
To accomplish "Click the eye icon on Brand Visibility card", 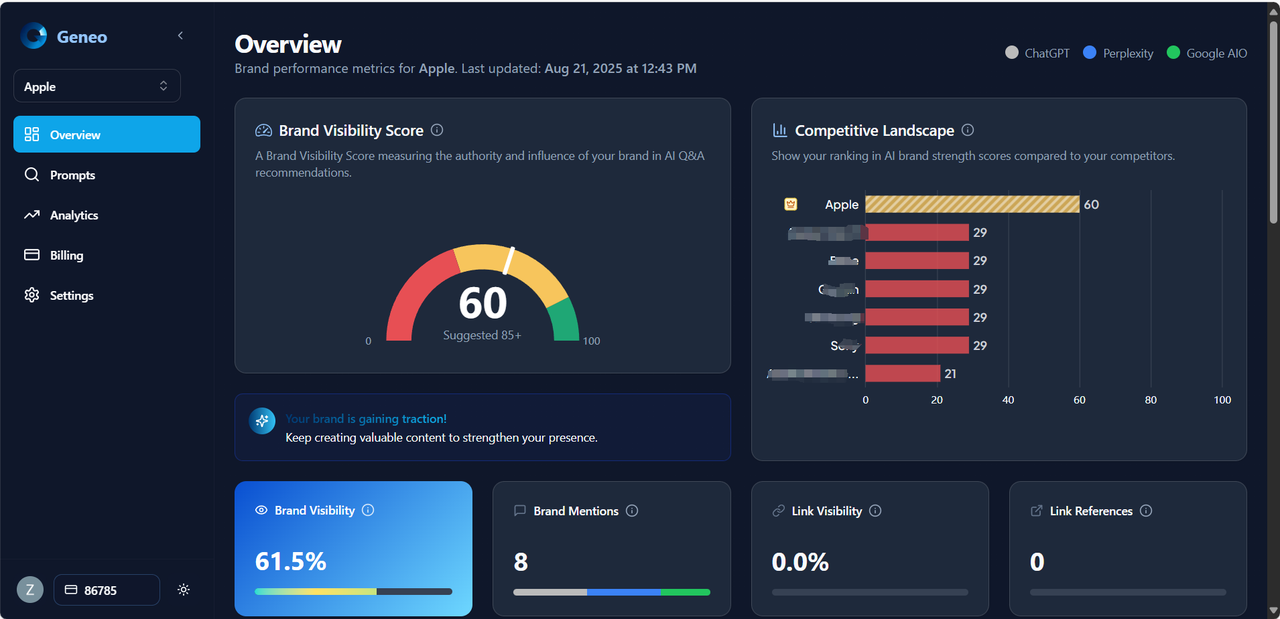I will [261, 510].
